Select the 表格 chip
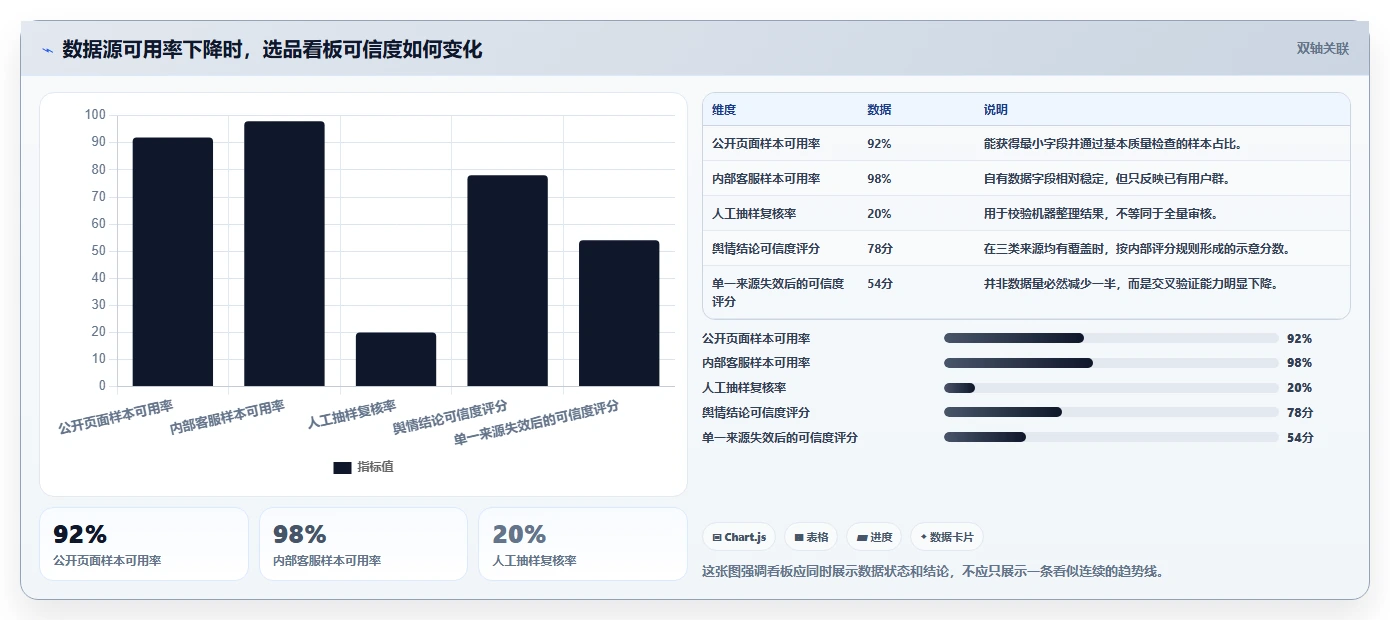 [811, 537]
